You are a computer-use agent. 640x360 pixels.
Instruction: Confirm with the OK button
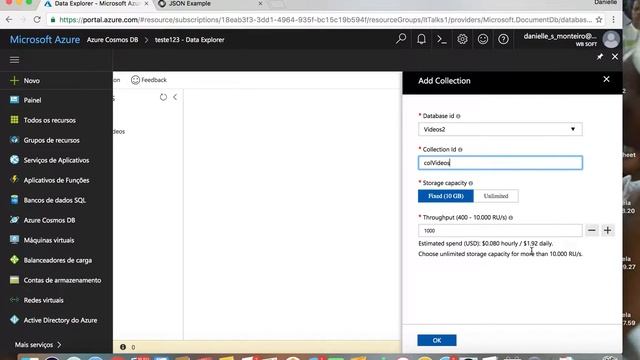pos(437,340)
